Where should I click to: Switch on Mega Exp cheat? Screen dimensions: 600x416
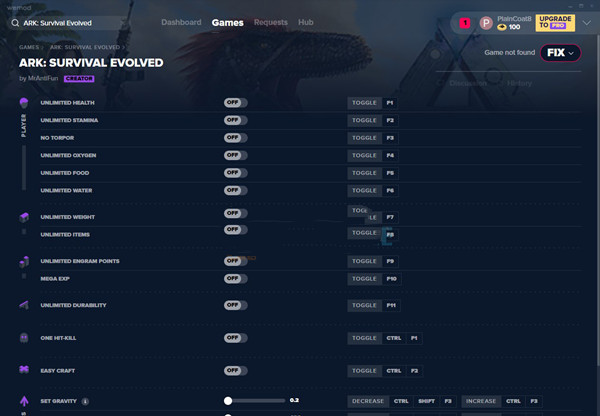235,279
